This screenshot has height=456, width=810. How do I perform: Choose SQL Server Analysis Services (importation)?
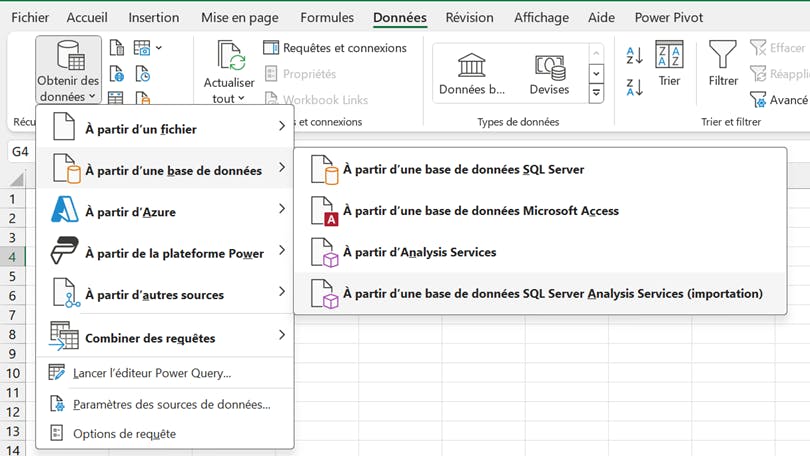540,293
